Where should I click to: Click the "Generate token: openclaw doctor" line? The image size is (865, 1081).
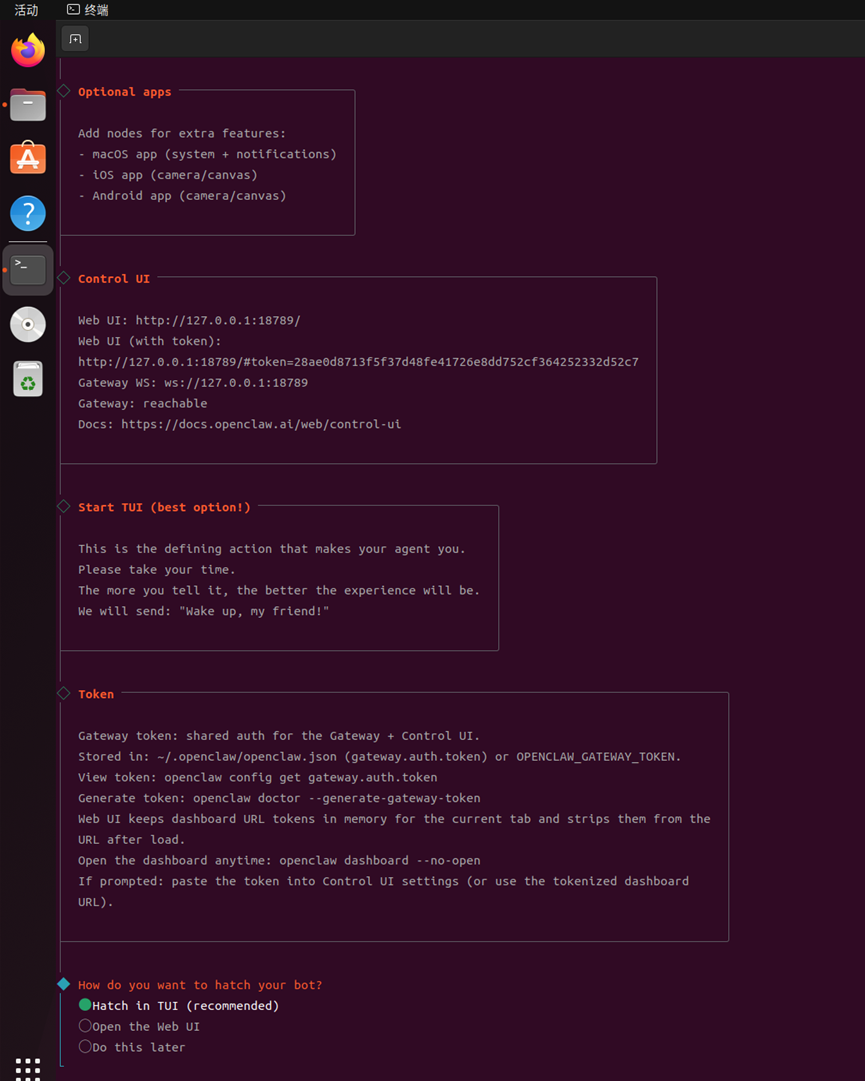point(279,798)
